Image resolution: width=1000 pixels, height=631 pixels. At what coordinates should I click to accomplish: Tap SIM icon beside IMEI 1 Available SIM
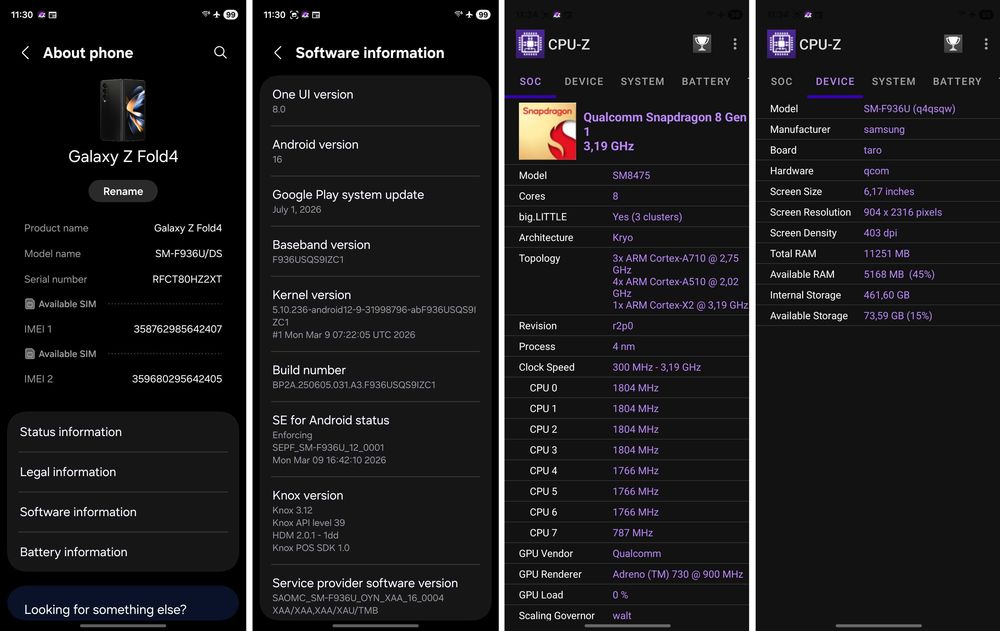pyautogui.click(x=29, y=304)
